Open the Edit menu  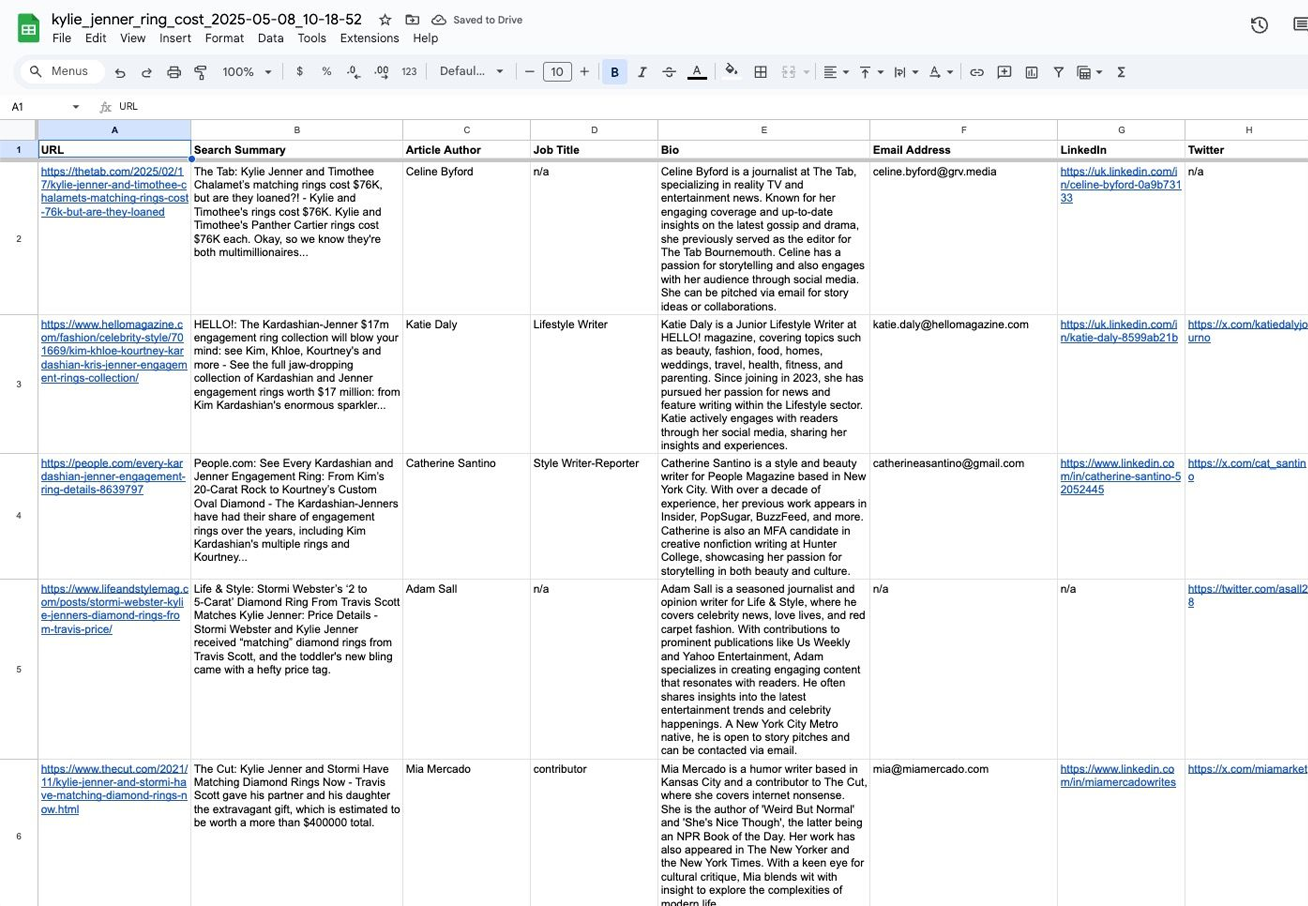(95, 38)
